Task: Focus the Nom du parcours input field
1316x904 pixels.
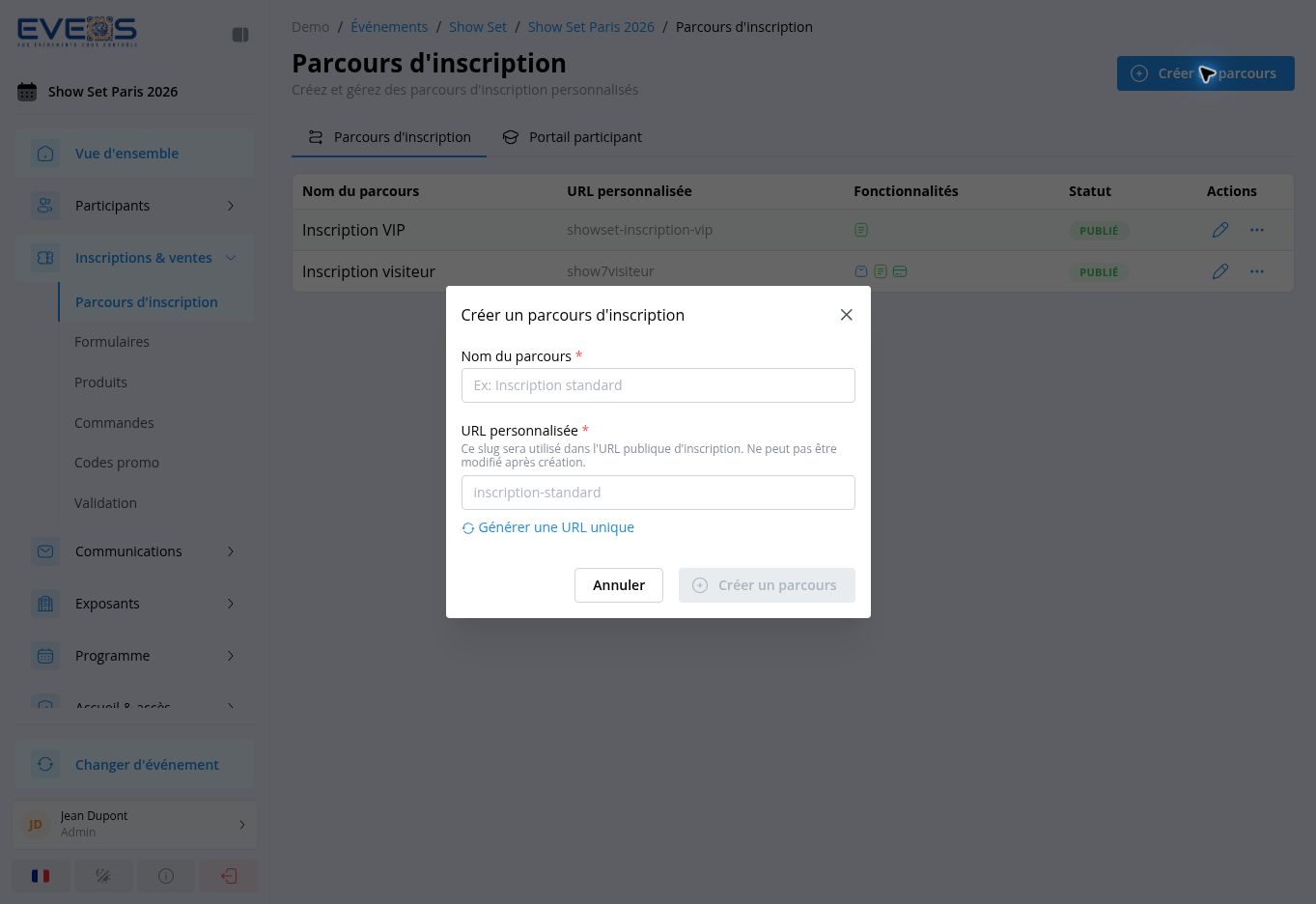Action: click(x=658, y=385)
